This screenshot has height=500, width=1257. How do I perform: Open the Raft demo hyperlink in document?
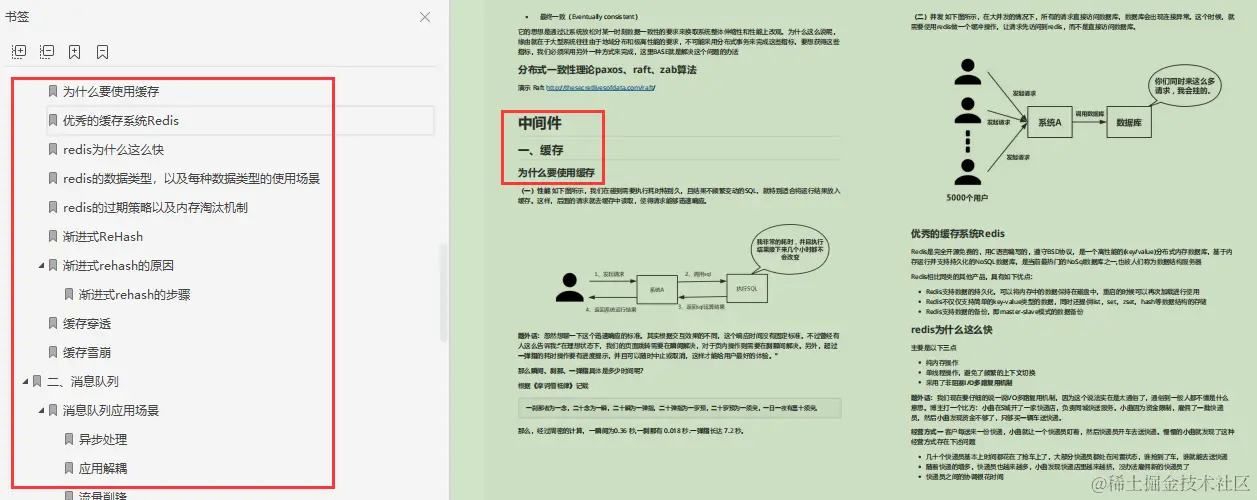600,88
